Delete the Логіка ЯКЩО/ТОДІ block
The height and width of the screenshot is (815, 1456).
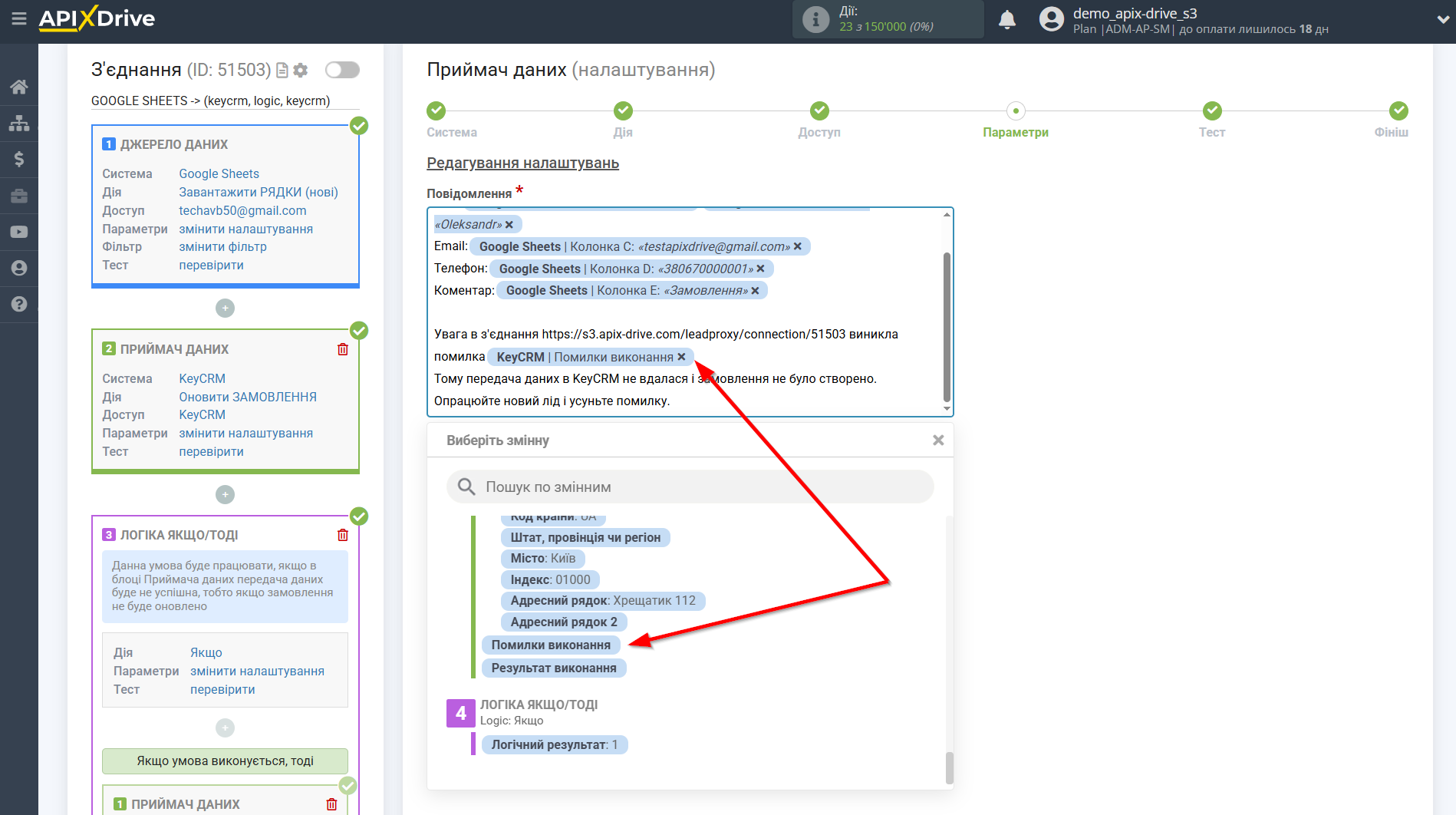coord(343,535)
